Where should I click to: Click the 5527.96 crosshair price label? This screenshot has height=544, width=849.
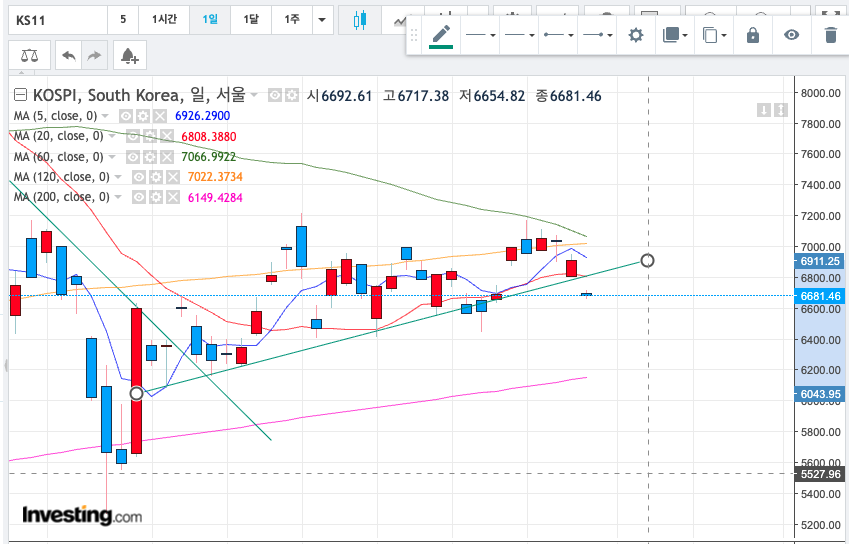820,474
